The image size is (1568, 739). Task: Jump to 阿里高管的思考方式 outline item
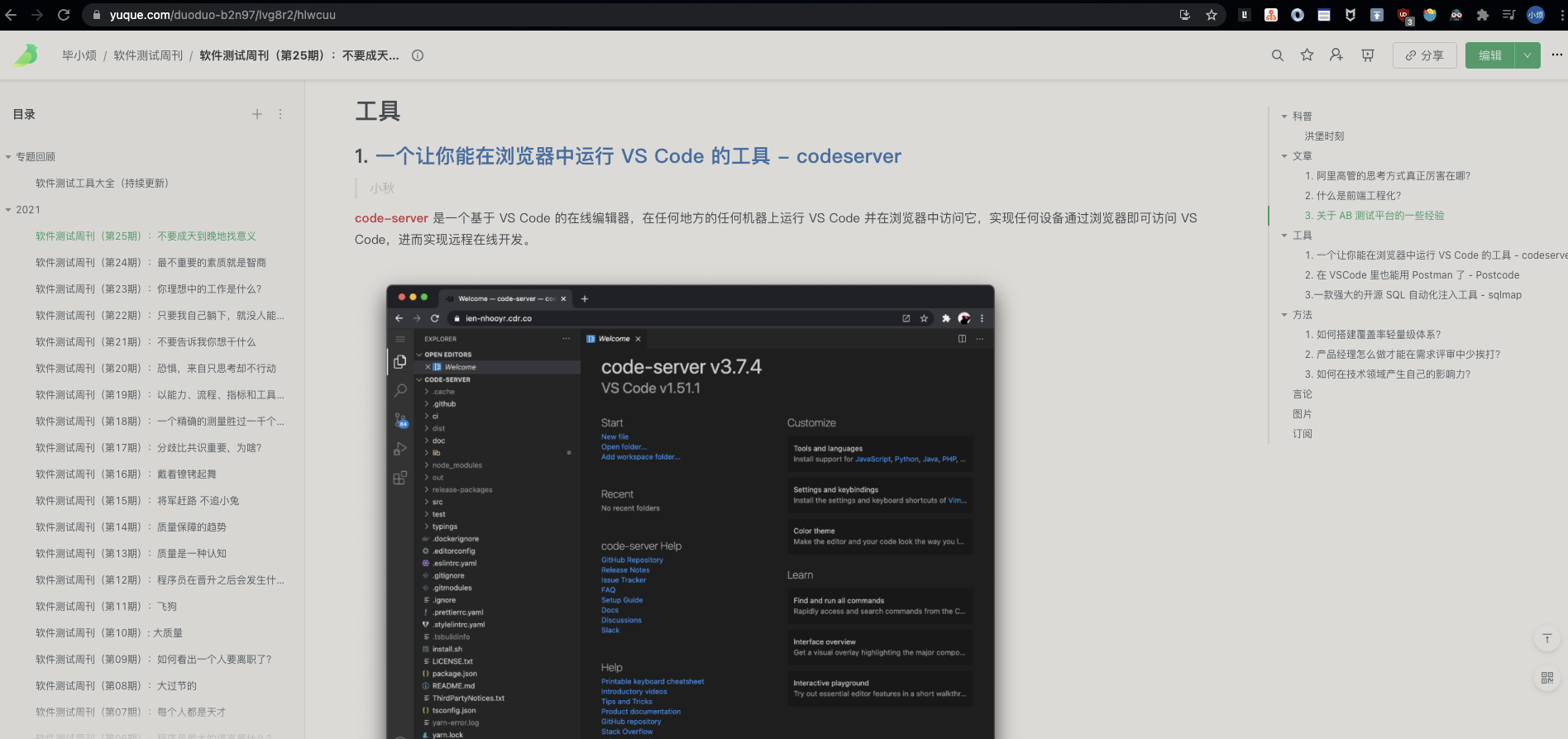tap(1387, 176)
